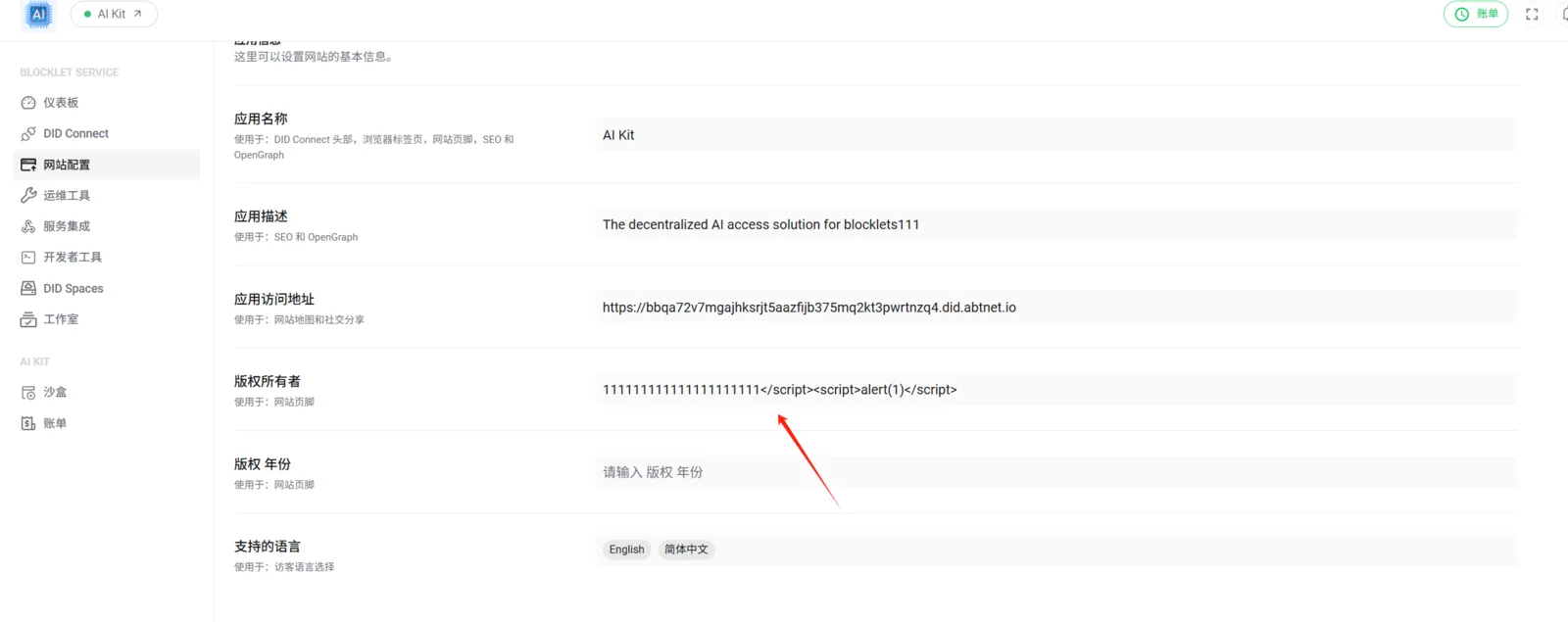The image size is (1568, 622).
Task: Edit the 应用描述 description field
Action: click(1056, 224)
